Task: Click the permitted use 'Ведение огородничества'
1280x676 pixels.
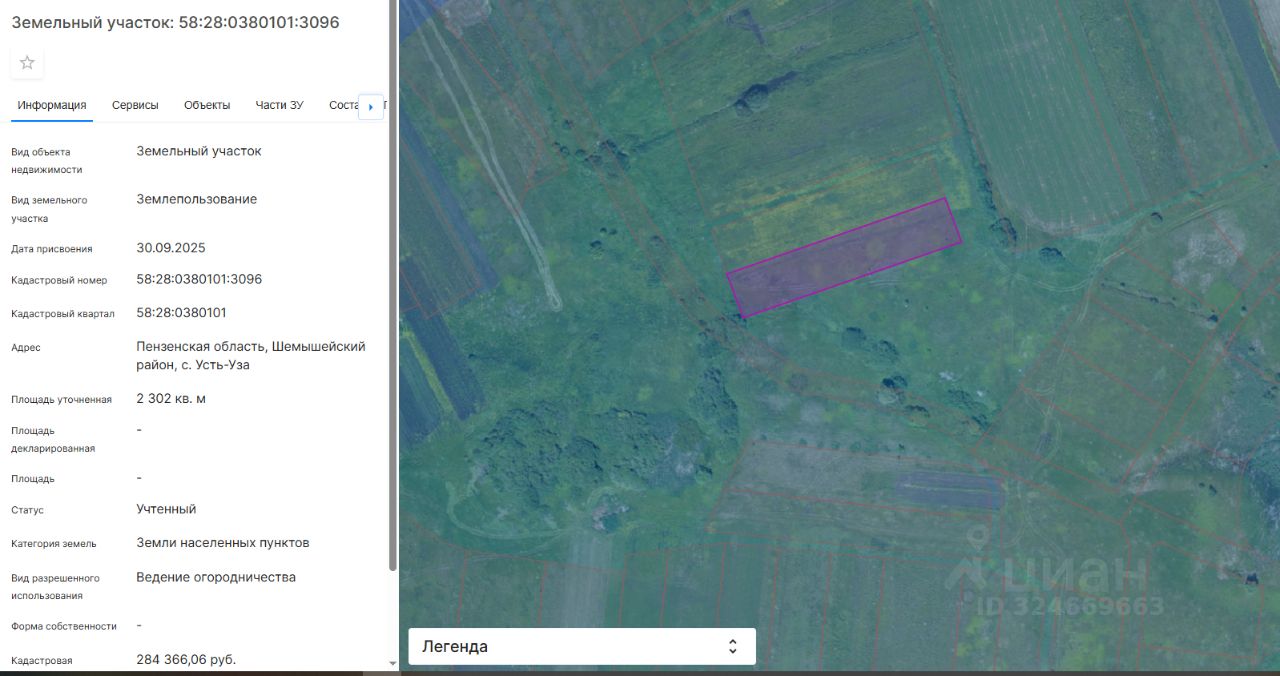Action: coord(216,577)
